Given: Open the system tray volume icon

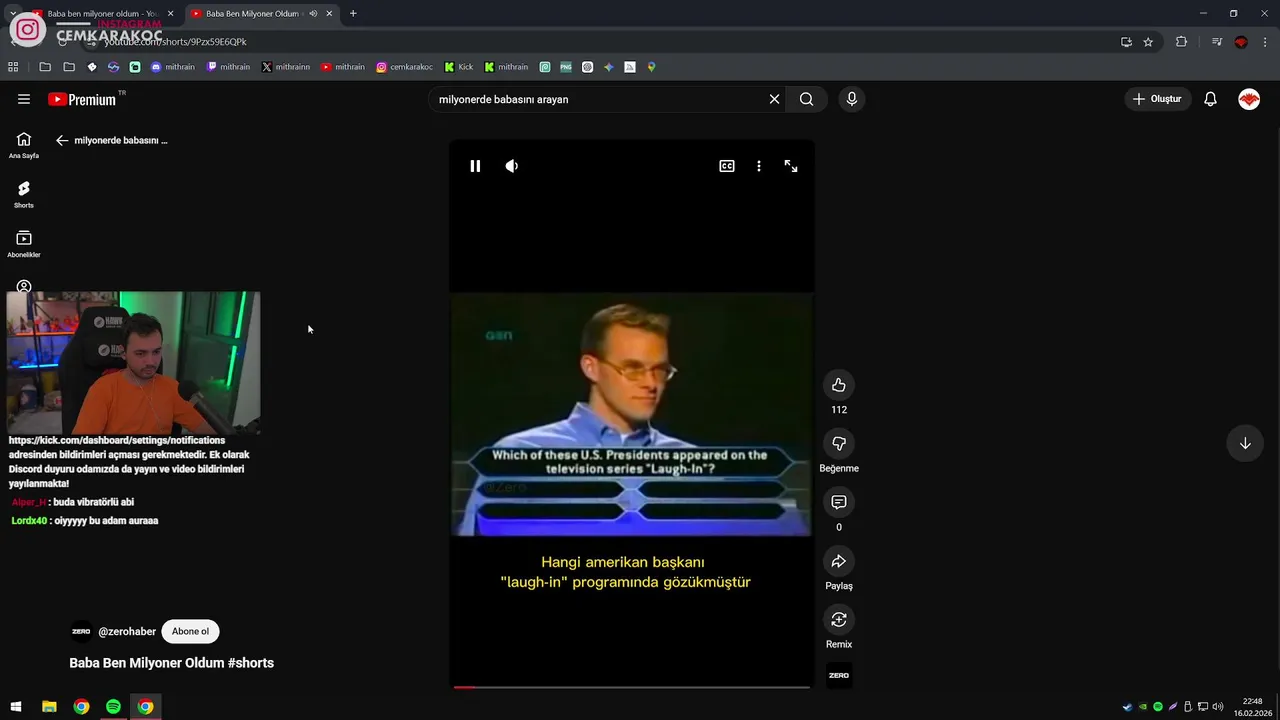Looking at the screenshot, I should tap(1218, 707).
